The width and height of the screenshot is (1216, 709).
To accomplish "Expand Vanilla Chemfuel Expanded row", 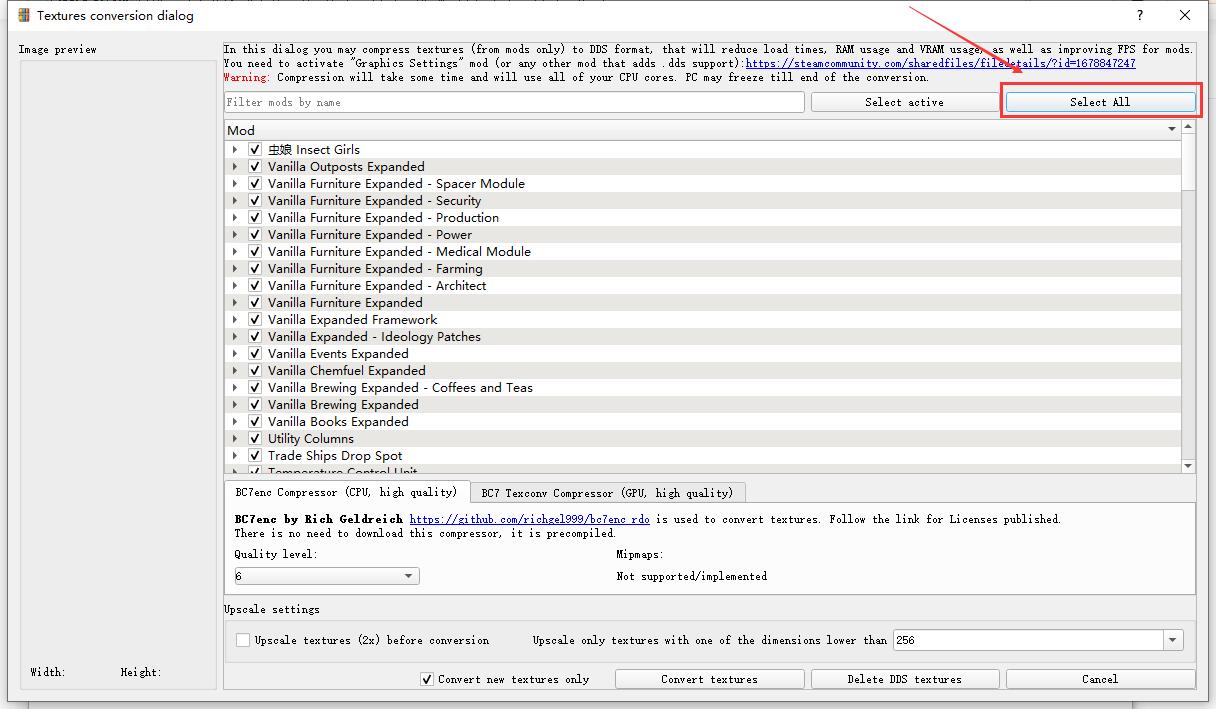I will pyautogui.click(x=235, y=371).
